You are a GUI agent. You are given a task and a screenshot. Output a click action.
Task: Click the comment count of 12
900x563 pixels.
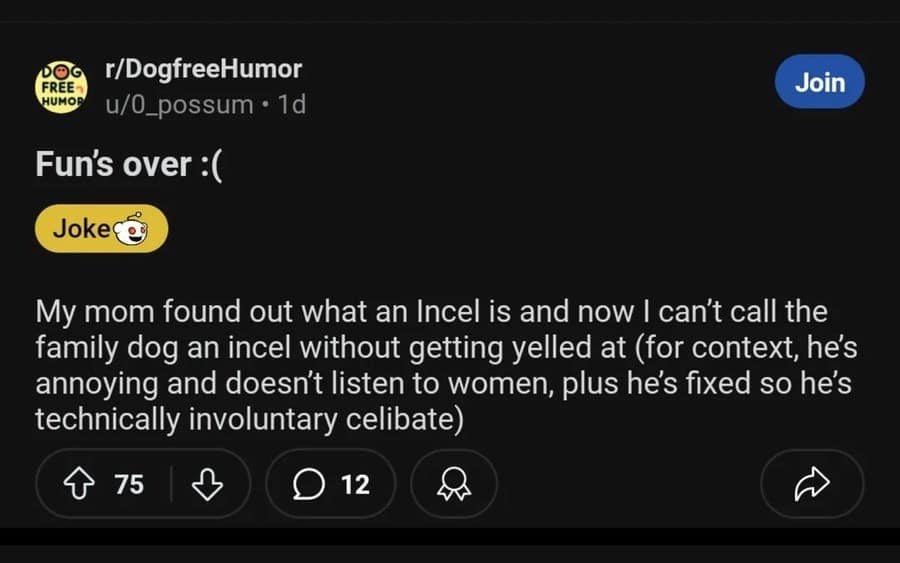[x=355, y=485]
